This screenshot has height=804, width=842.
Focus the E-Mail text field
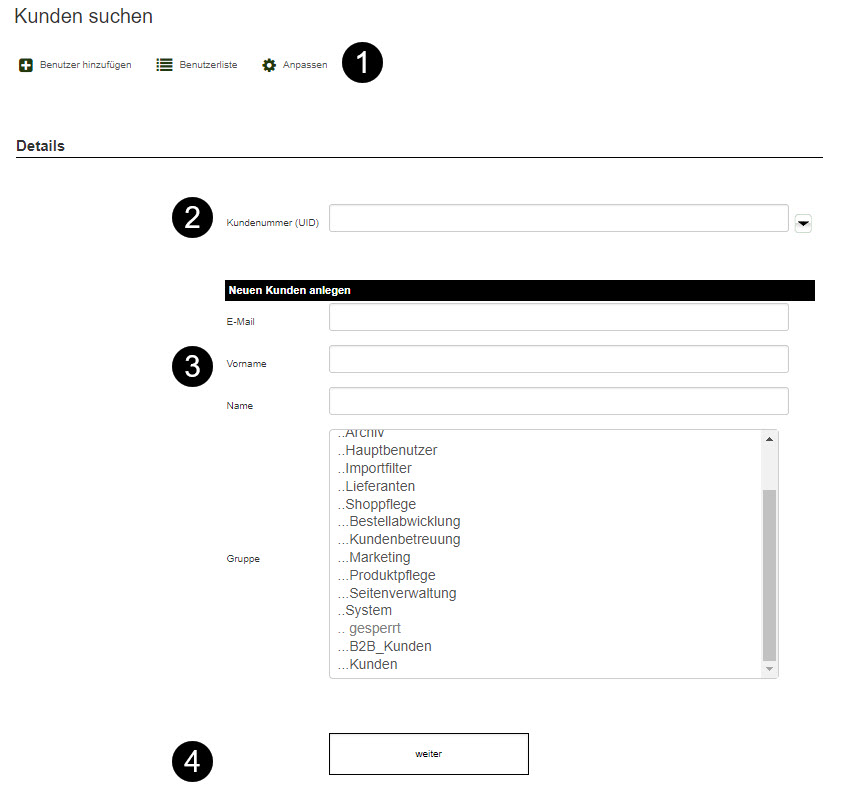(x=558, y=317)
